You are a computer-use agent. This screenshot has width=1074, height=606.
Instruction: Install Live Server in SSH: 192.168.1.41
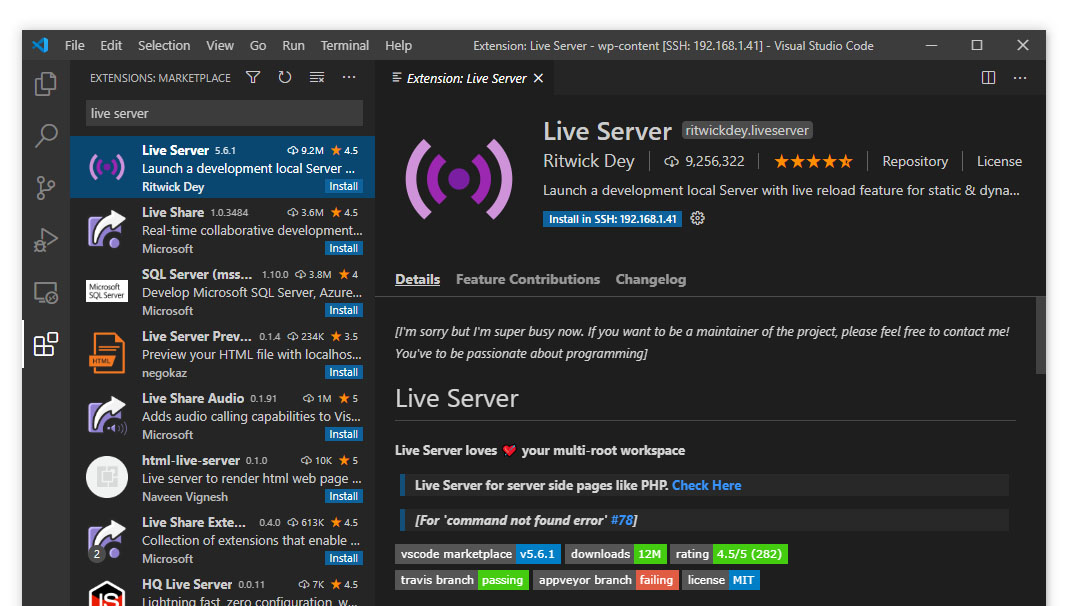[x=612, y=219]
